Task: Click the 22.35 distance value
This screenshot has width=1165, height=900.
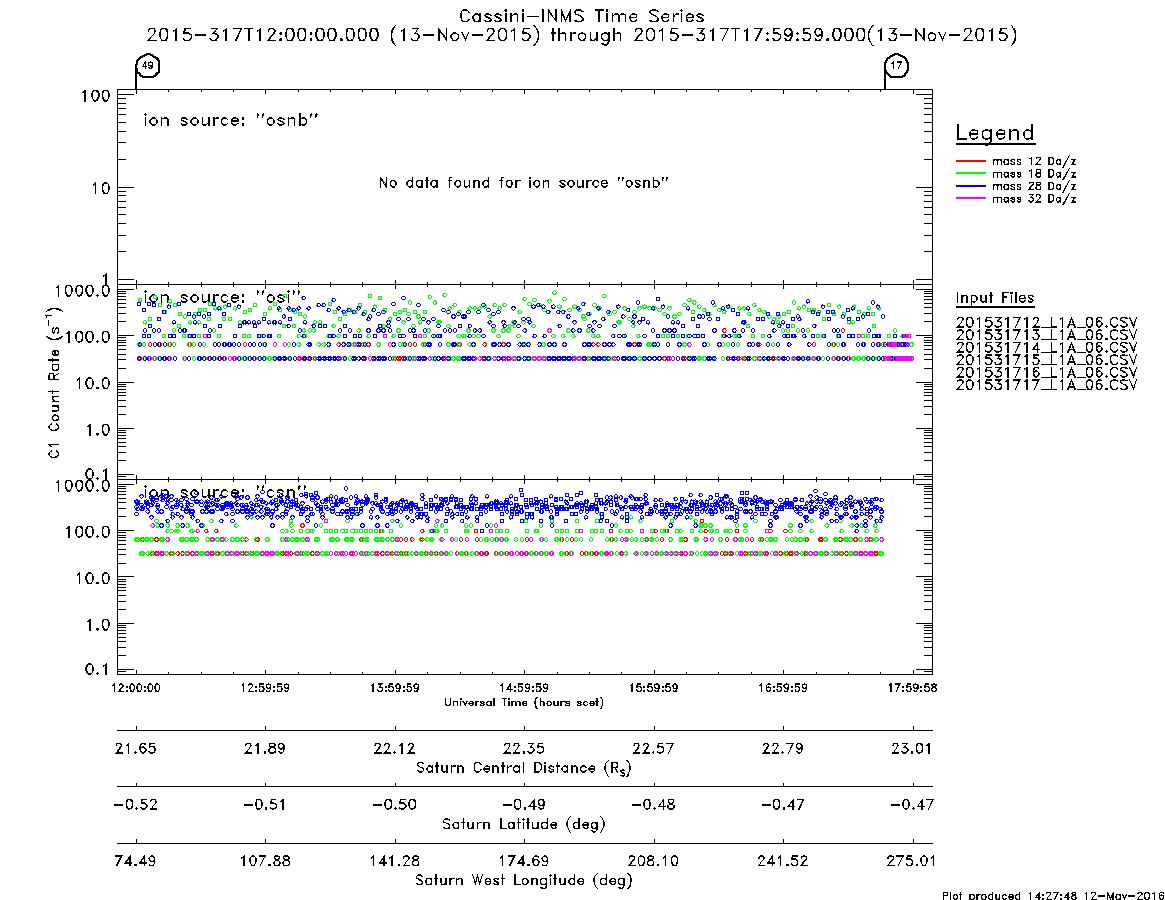Action: pos(524,748)
